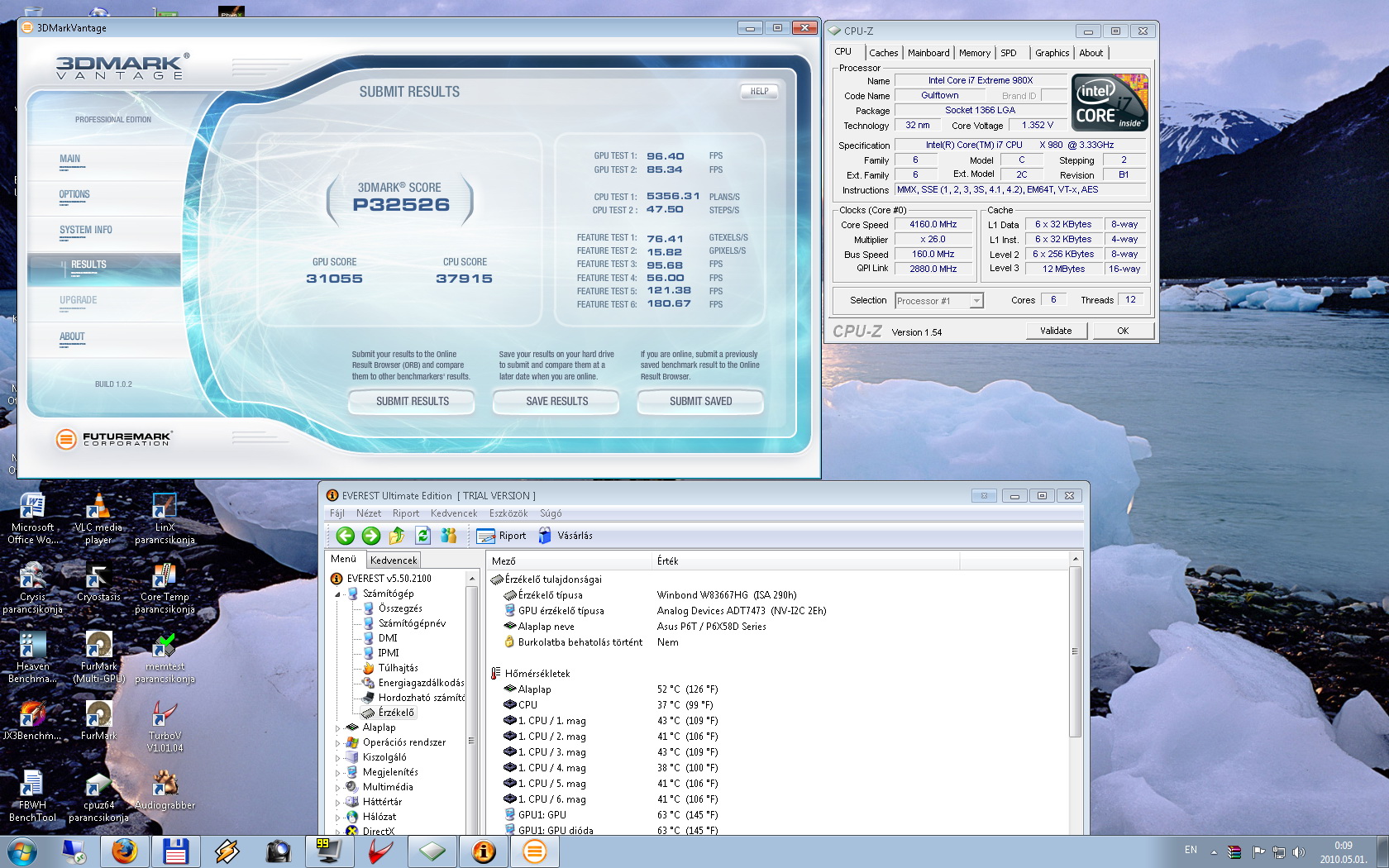The image size is (1389, 868).
Task: Expand the Megjelenítés tree node
Action: click(338, 772)
